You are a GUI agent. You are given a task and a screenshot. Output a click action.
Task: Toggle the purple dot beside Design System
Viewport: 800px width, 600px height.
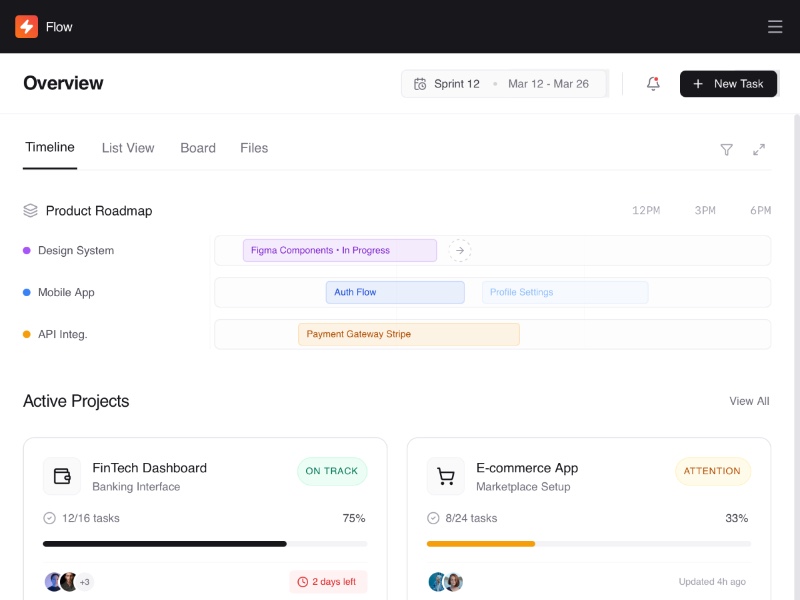(26, 250)
